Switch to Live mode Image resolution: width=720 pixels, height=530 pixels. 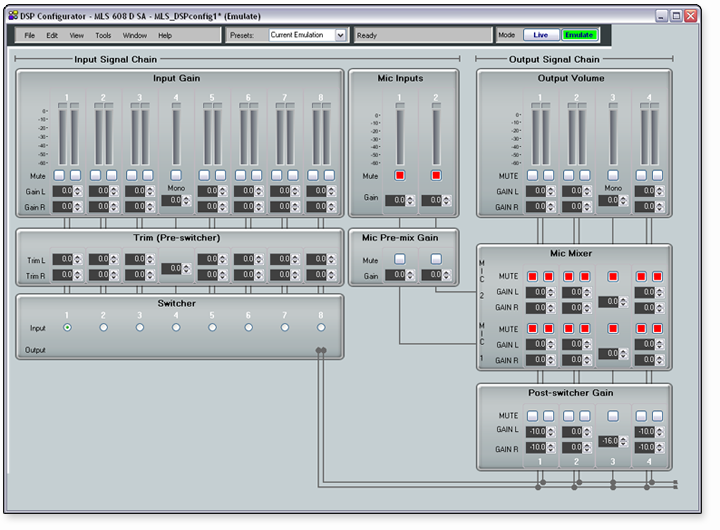[x=540, y=35]
